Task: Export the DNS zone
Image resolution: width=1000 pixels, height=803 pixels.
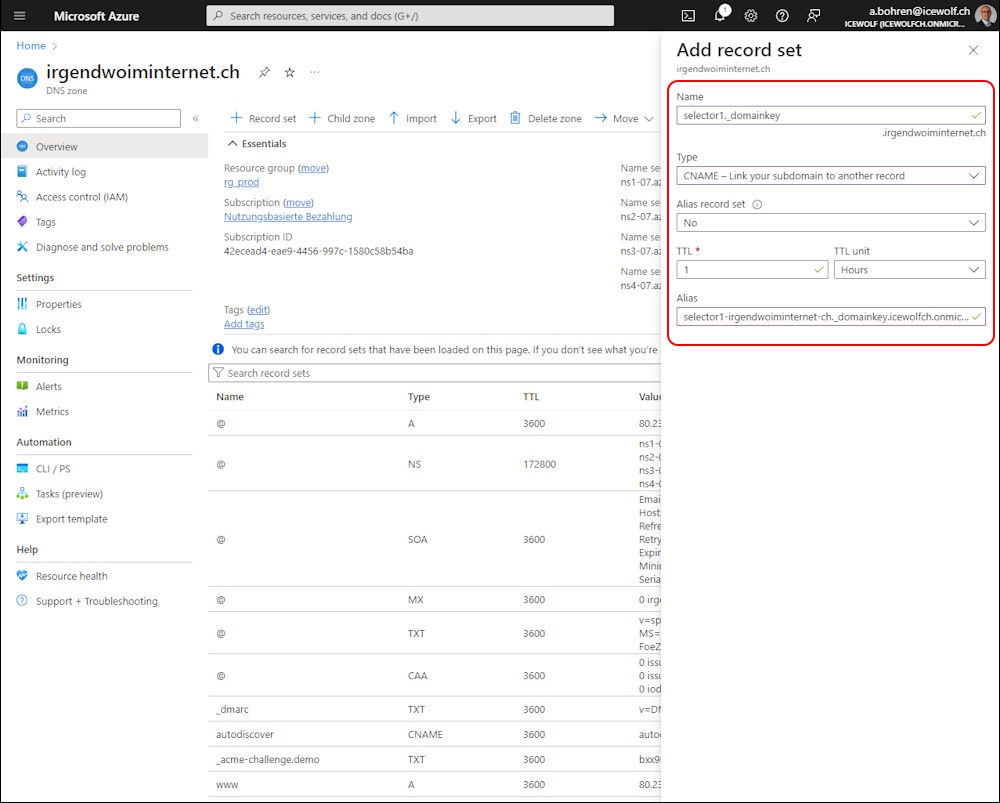Action: click(473, 119)
